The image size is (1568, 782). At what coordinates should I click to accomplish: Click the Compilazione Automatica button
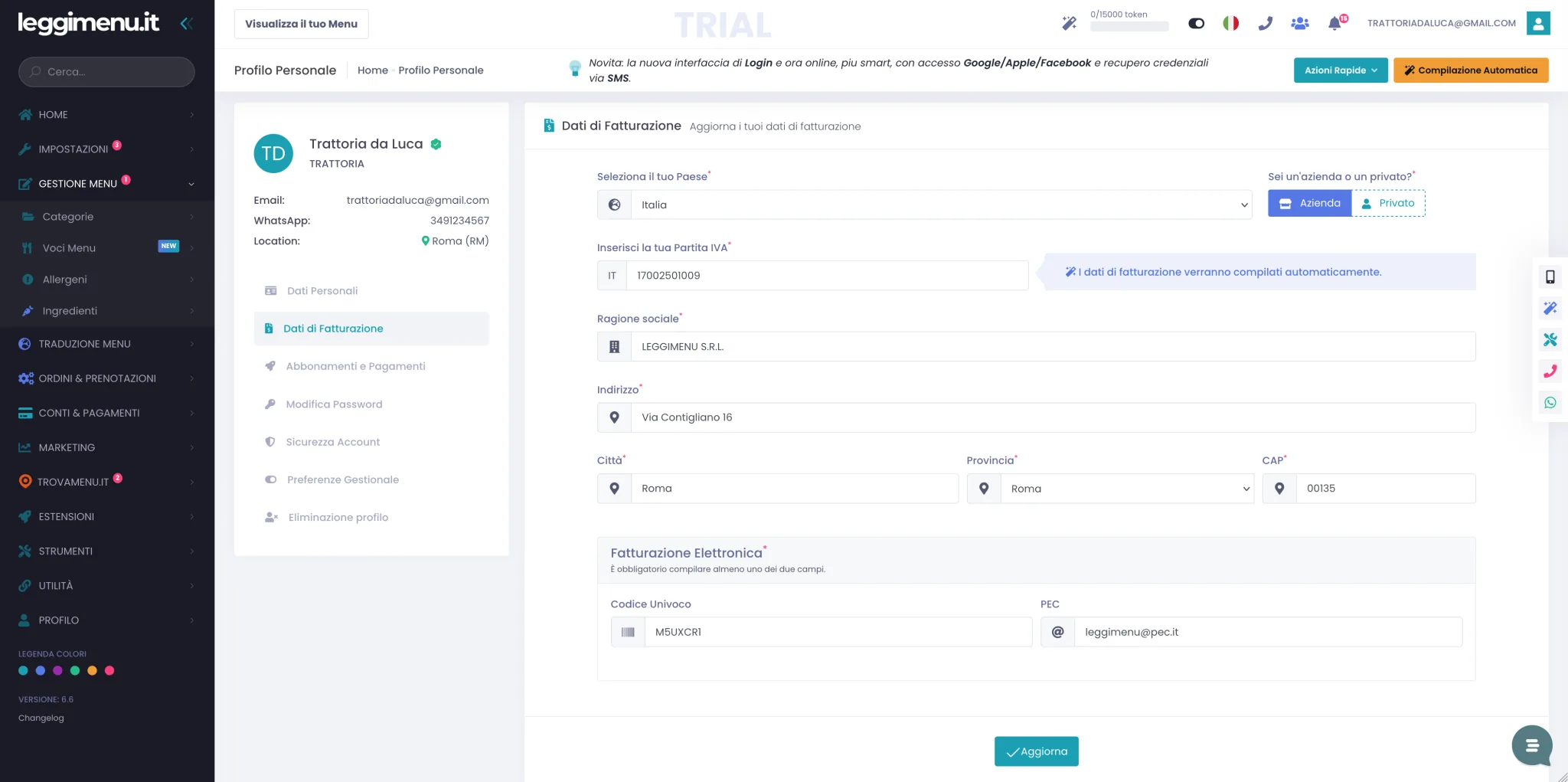pyautogui.click(x=1471, y=70)
